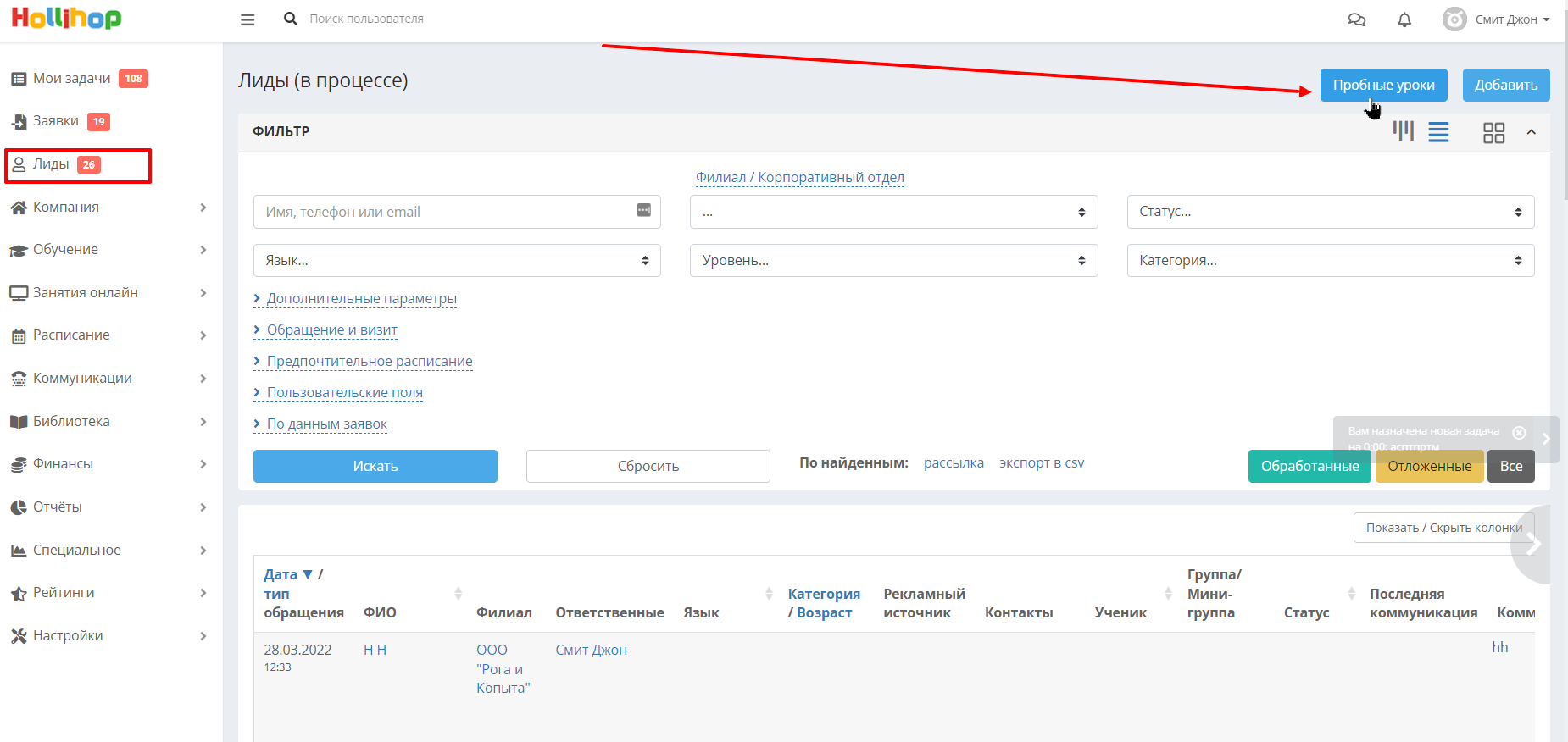The height and width of the screenshot is (742, 1568).
Task: Open the Язык dropdown
Action: pyautogui.click(x=457, y=260)
